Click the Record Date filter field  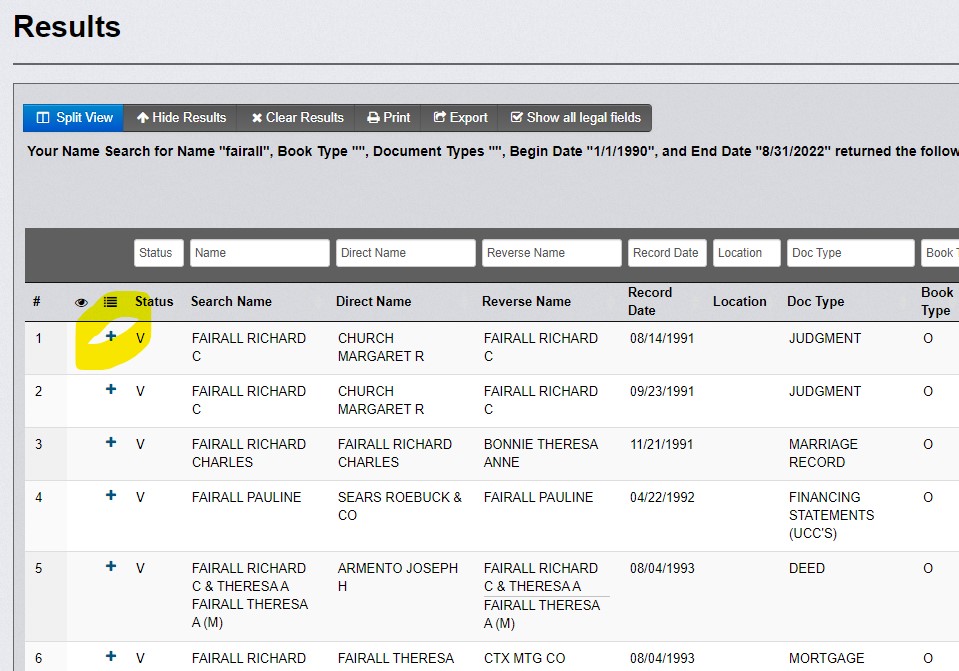[x=667, y=253]
